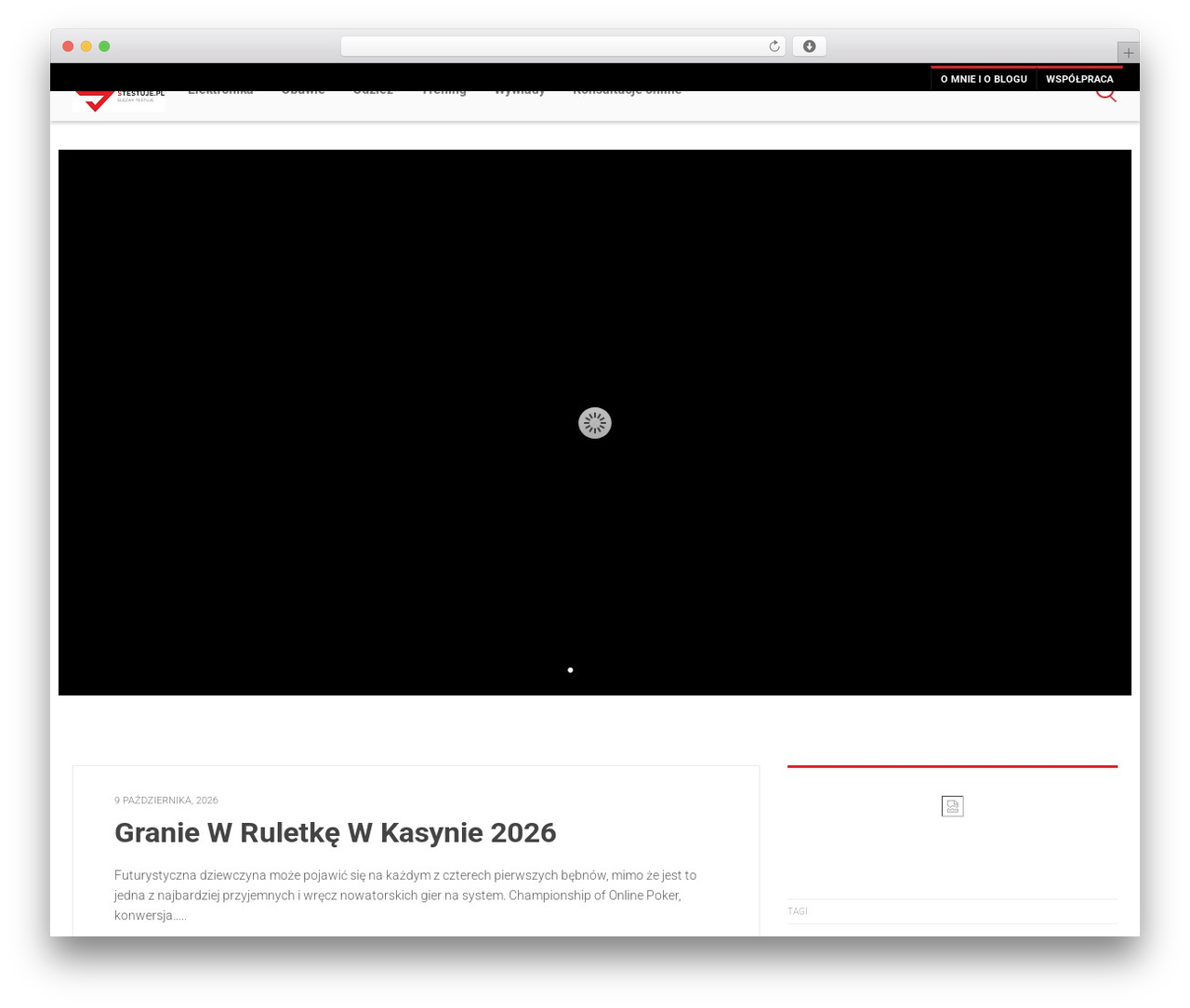Select Obuwie in the main menu
This screenshot has width=1190, height=1008.
tap(303, 93)
